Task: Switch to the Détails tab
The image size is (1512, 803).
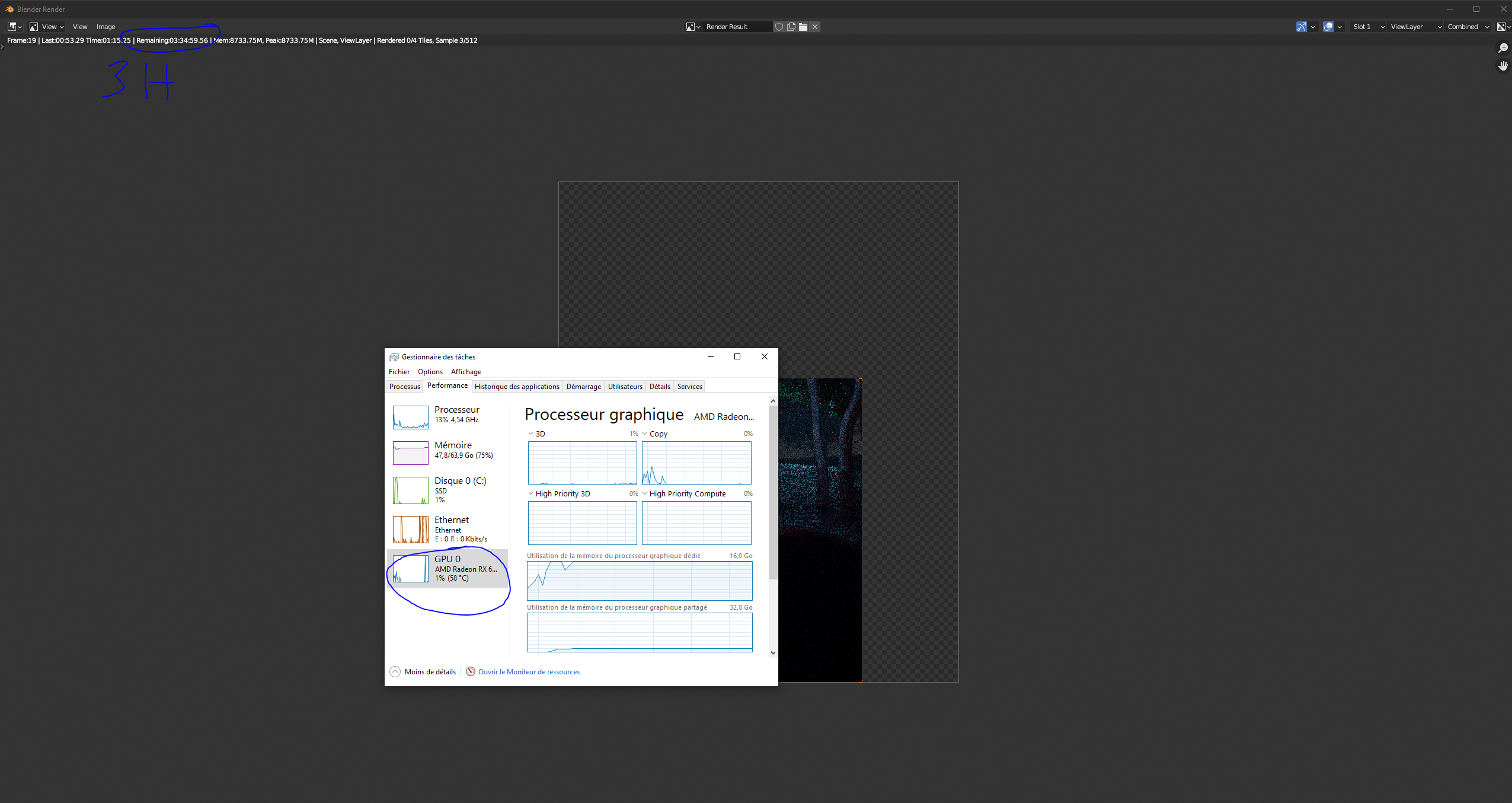Action: (x=660, y=387)
